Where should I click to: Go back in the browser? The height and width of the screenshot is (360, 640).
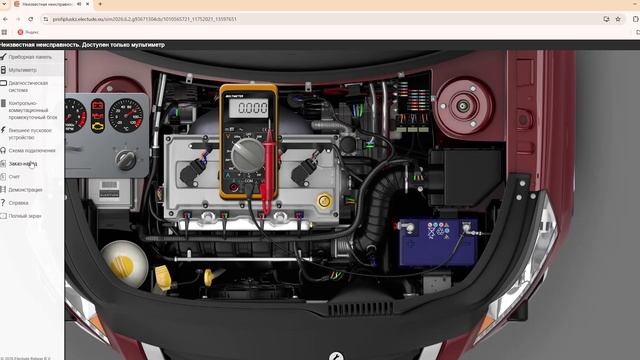click(x=5, y=19)
